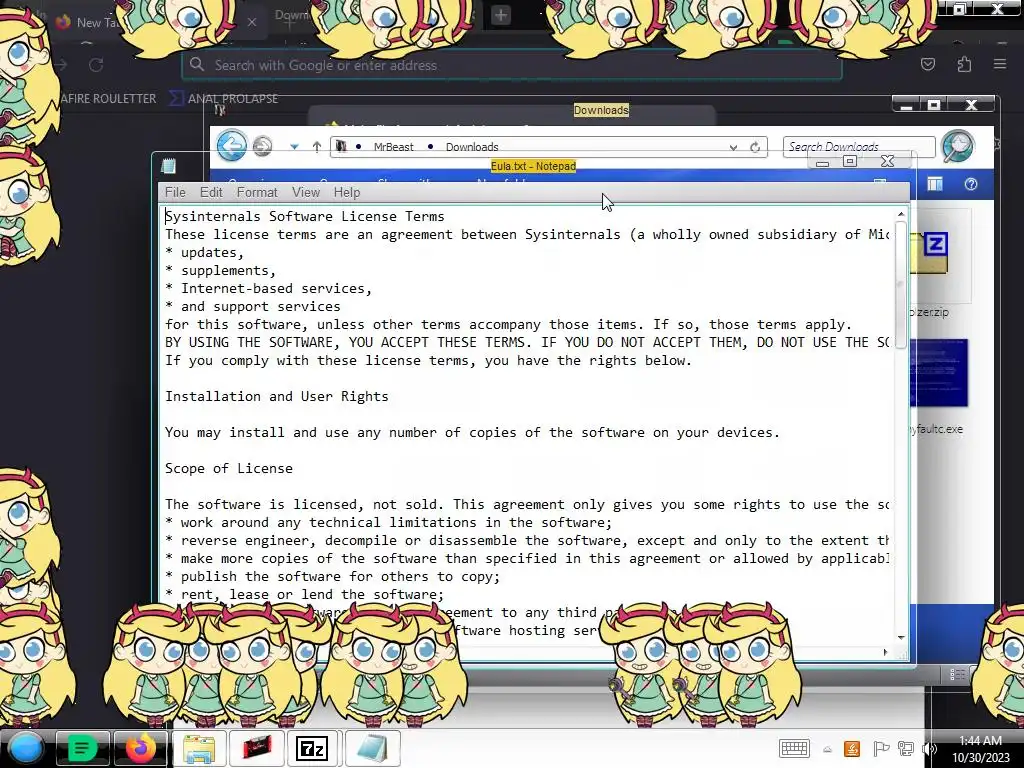
Task: Close the Firefox New Tab tab
Action: (x=251, y=22)
